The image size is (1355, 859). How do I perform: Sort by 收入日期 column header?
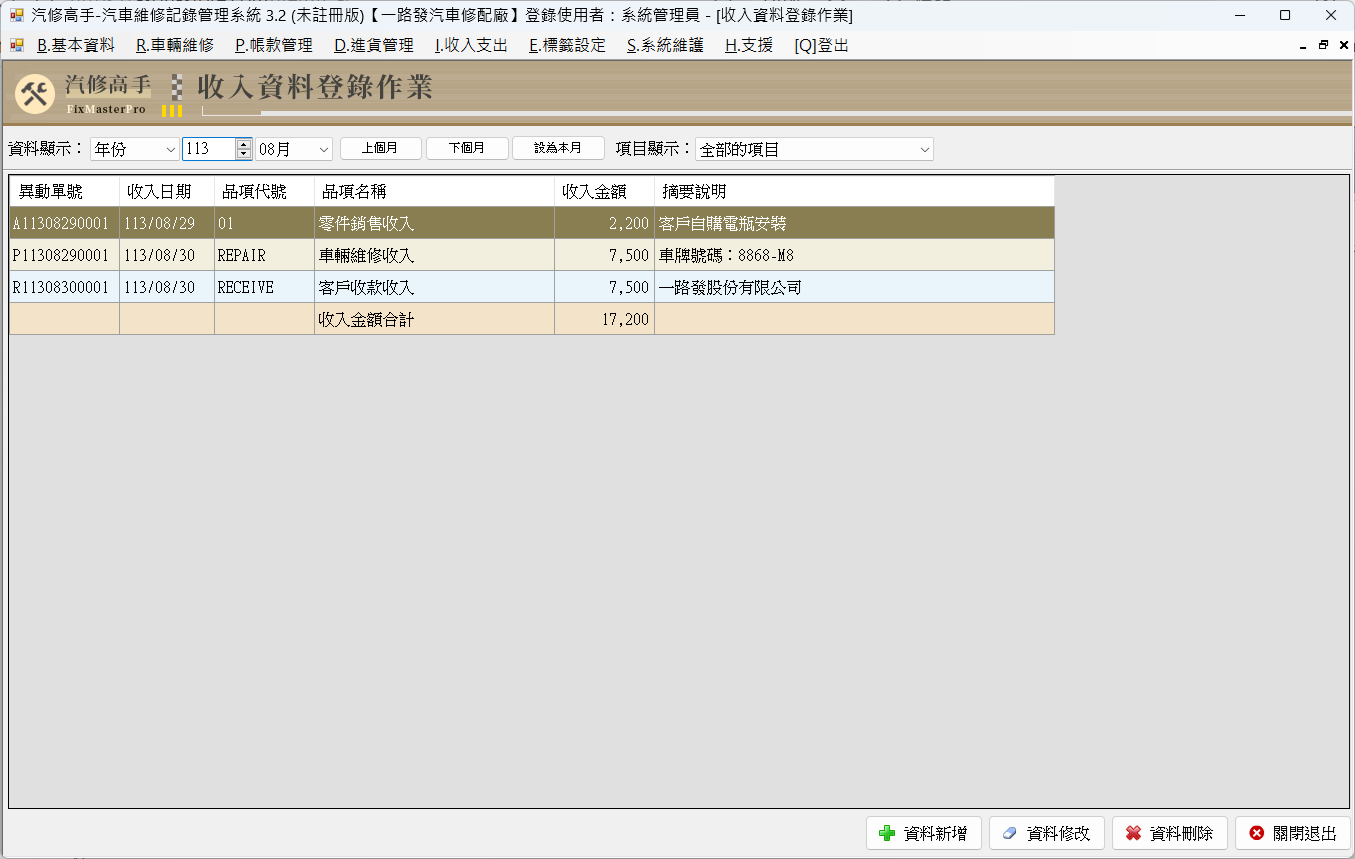pos(167,192)
